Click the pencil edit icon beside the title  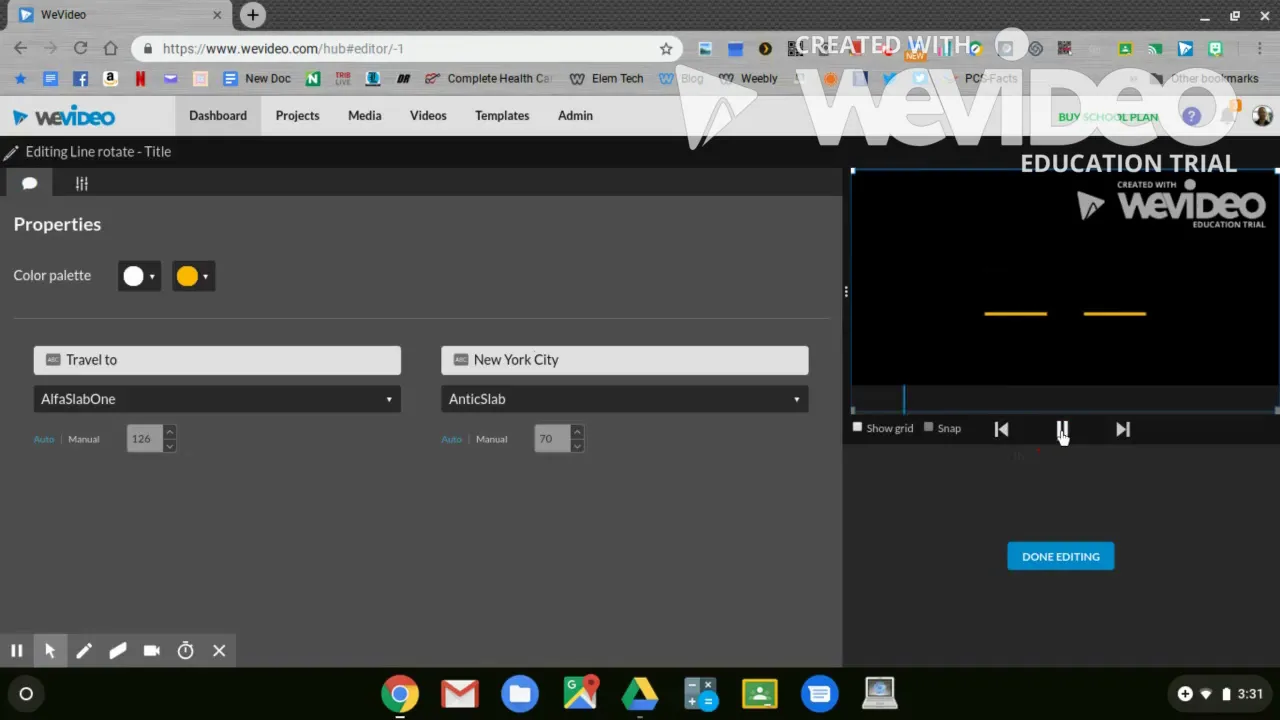tap(11, 152)
